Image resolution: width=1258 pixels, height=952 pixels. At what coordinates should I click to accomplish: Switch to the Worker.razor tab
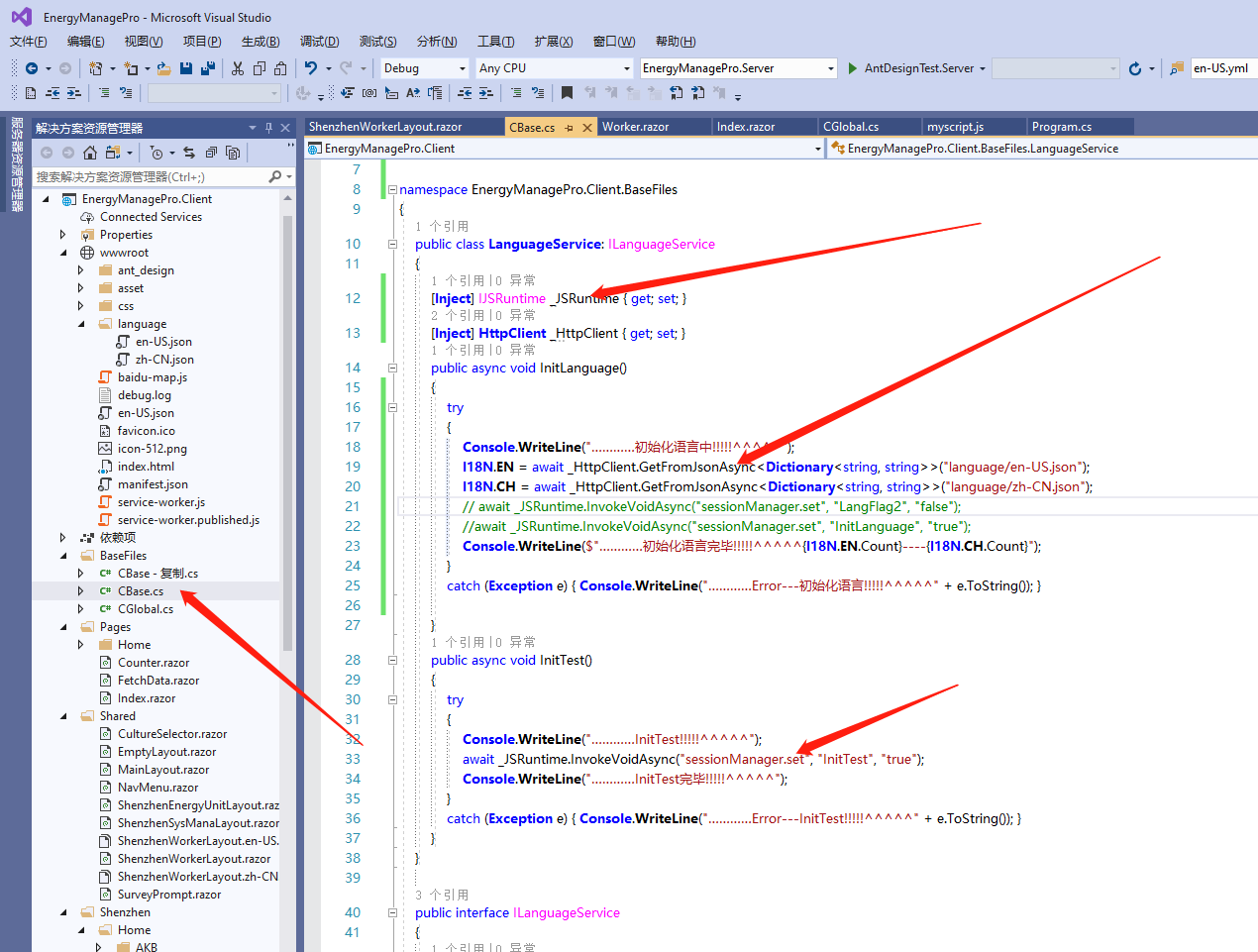pos(635,127)
